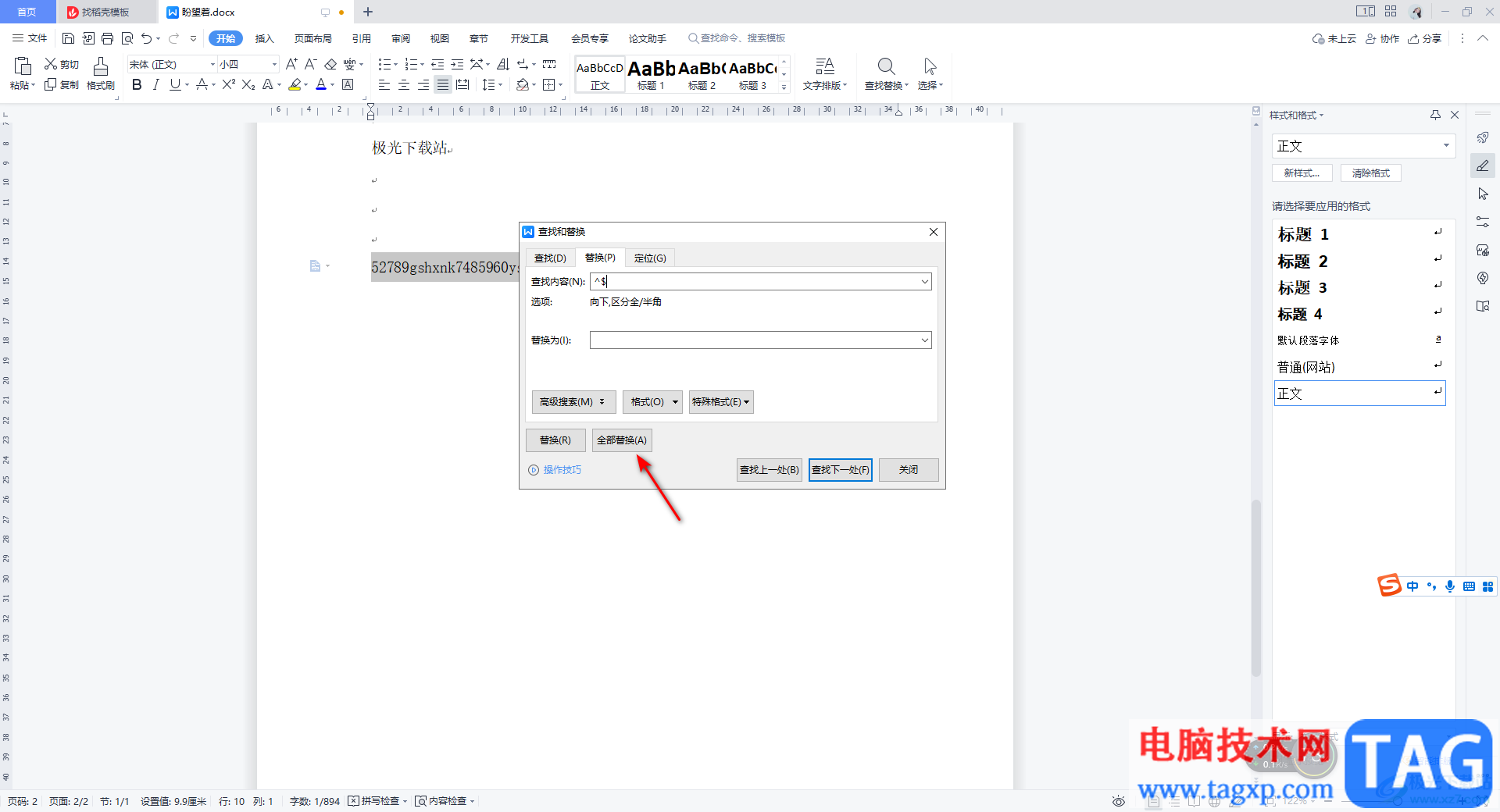The image size is (1500, 812).
Task: Align paragraph to the left
Action: point(384,84)
